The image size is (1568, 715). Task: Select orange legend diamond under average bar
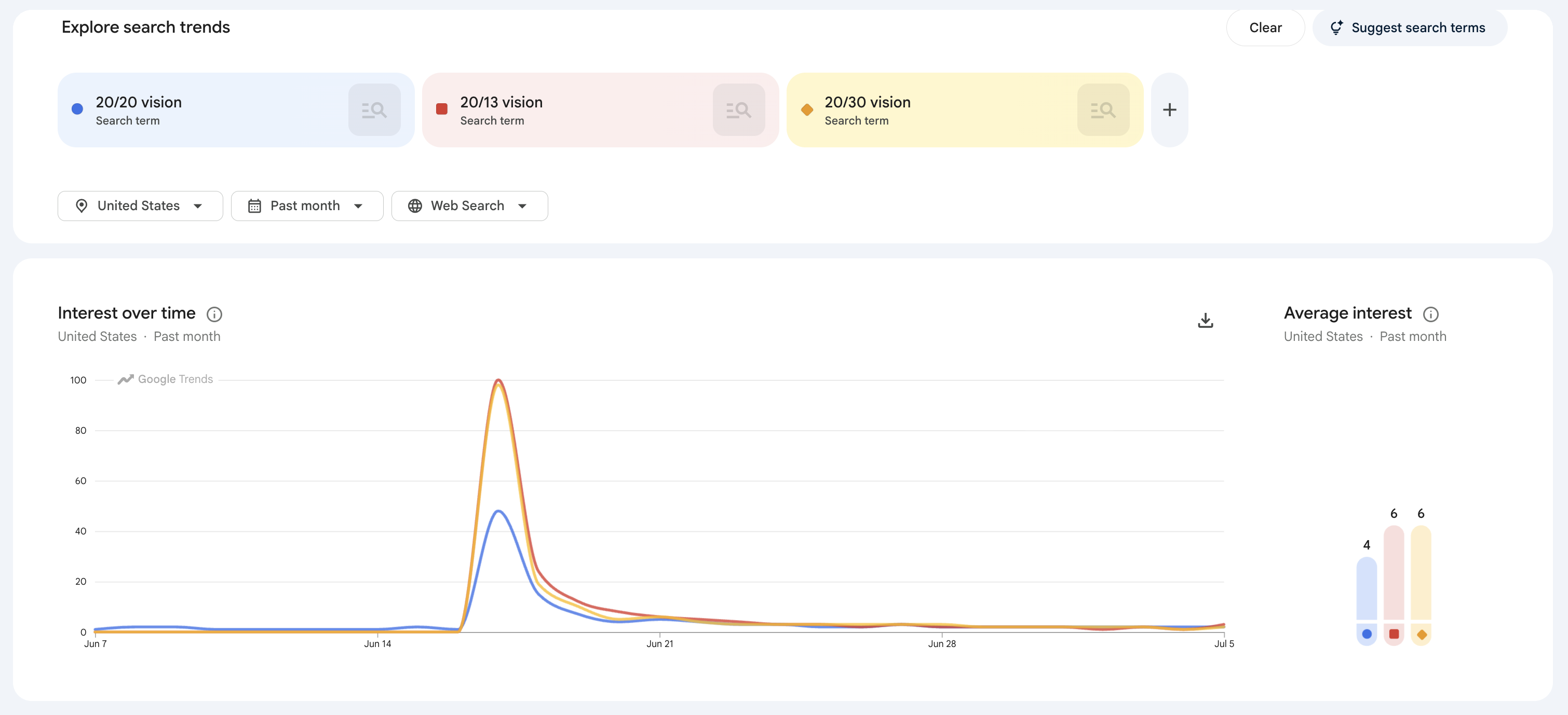click(x=1421, y=635)
